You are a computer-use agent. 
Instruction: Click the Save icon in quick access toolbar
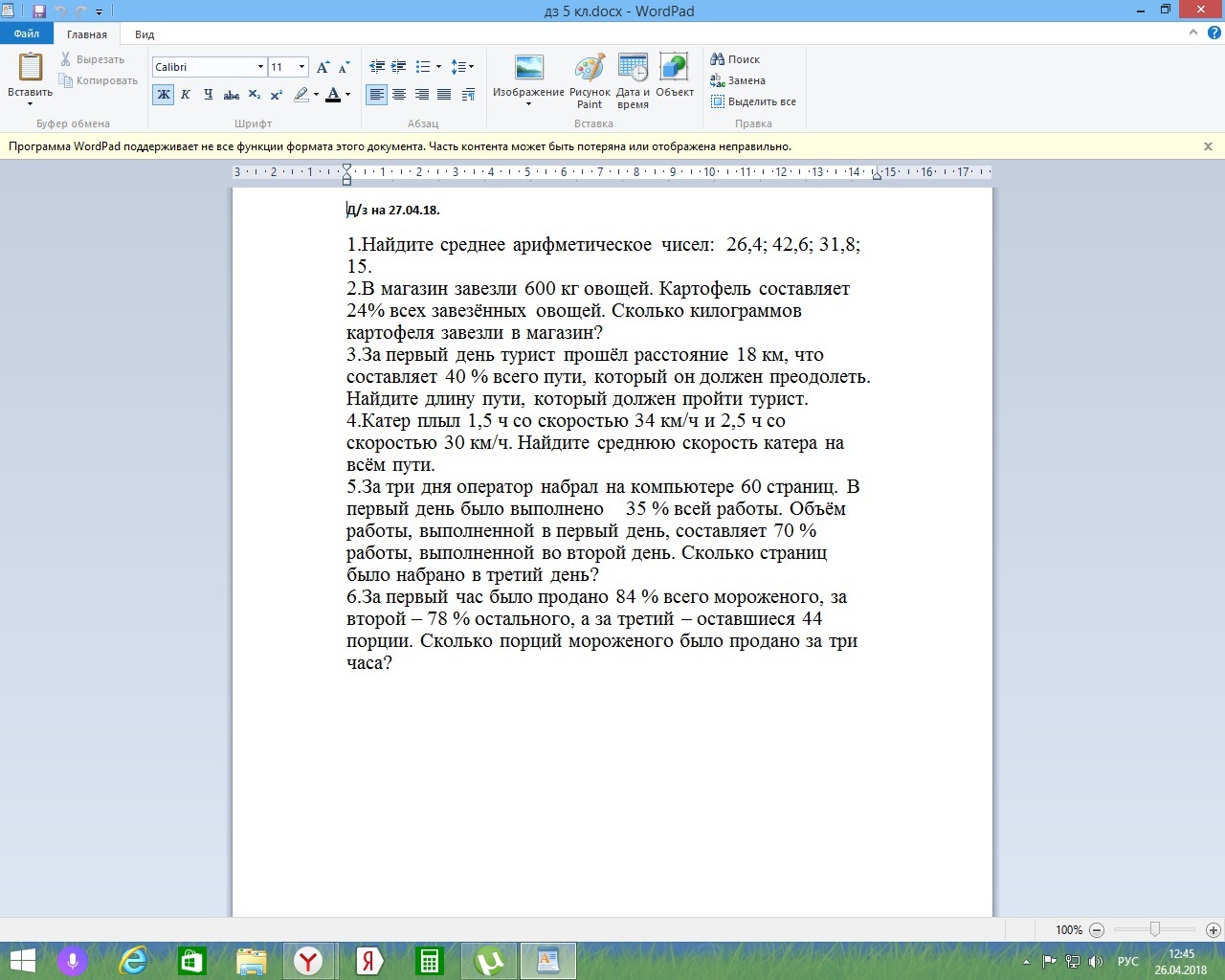pyautogui.click(x=39, y=11)
